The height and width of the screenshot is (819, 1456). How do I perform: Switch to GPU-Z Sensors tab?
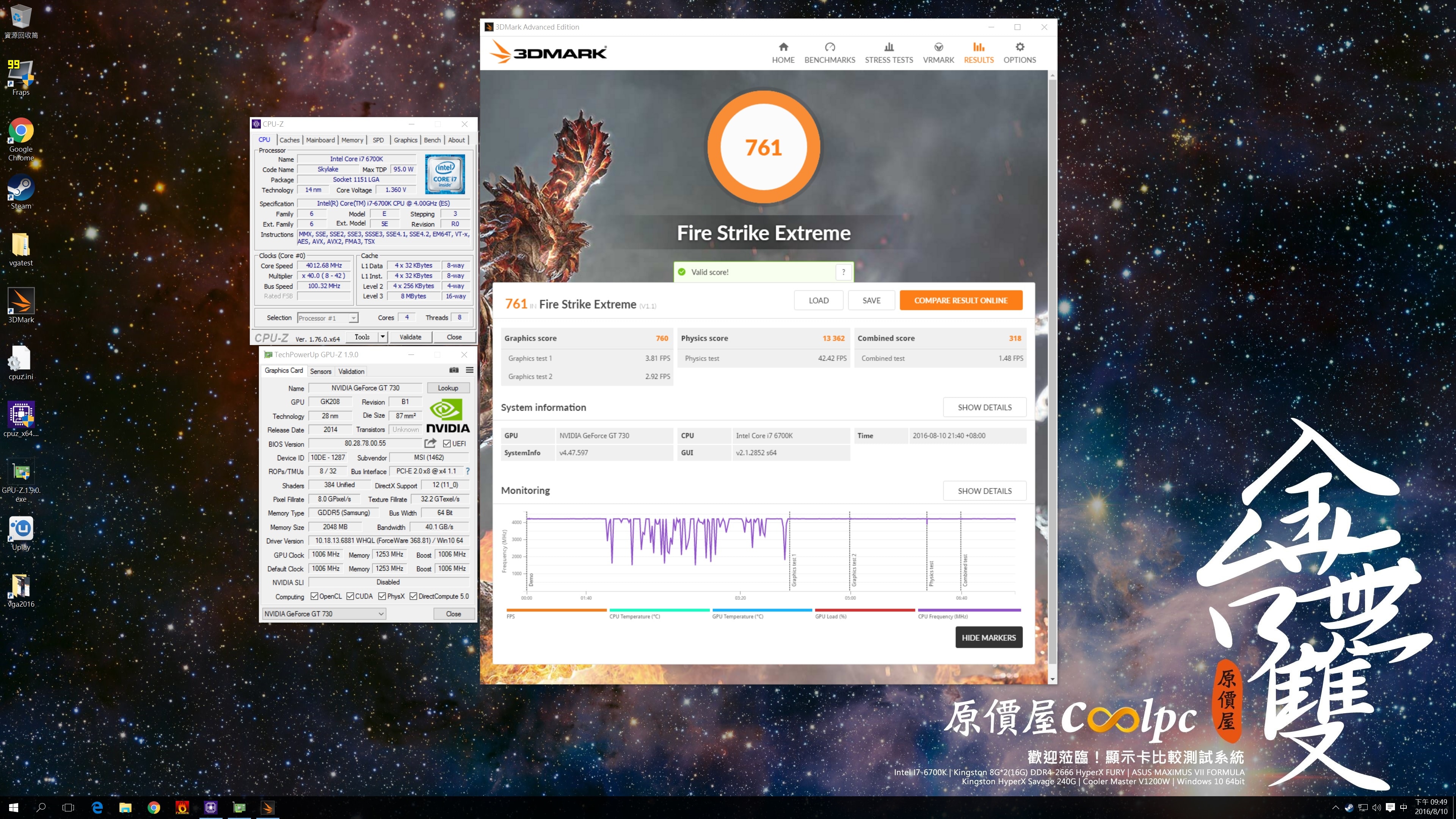[x=320, y=371]
